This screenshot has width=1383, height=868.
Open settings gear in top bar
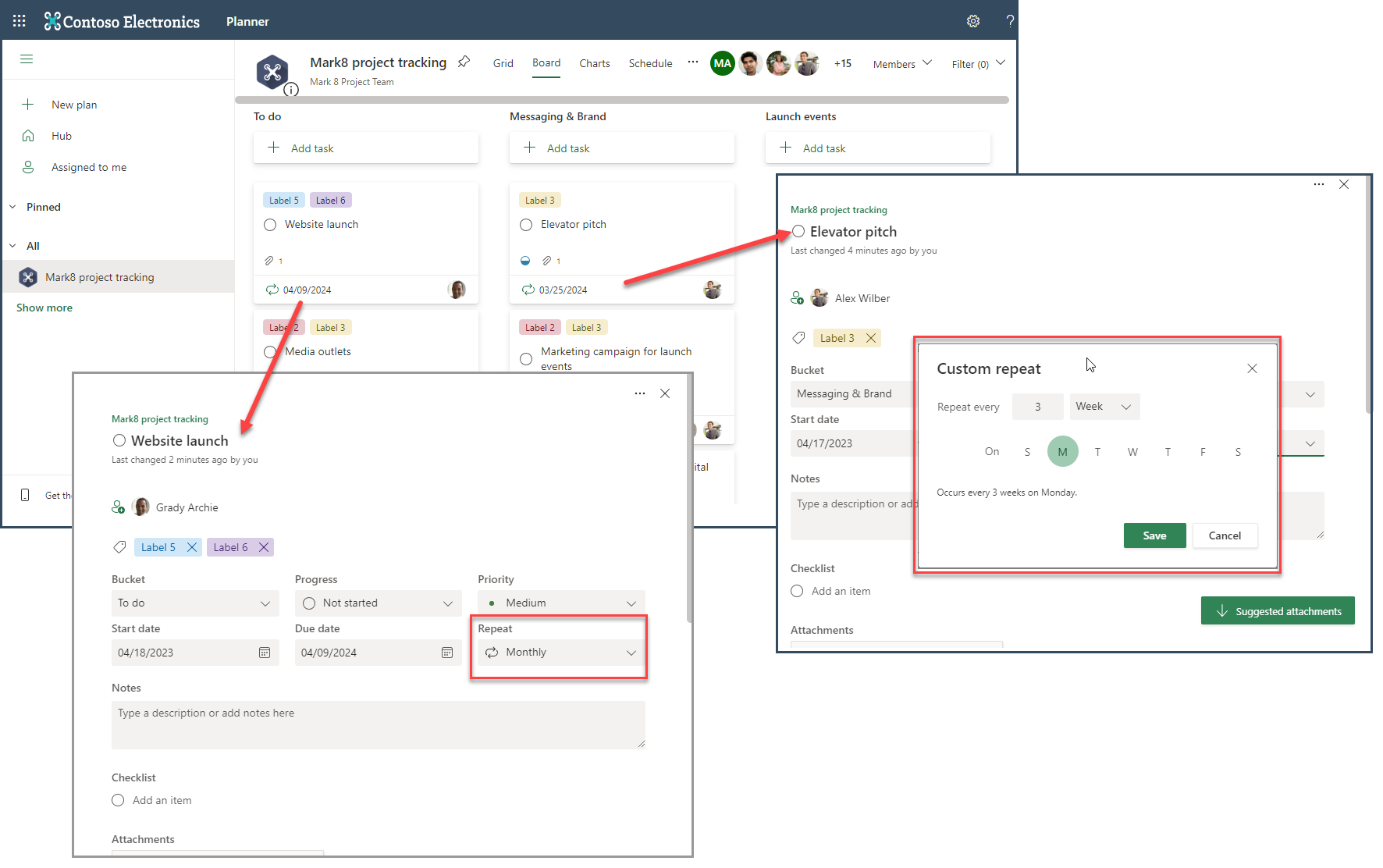973,21
